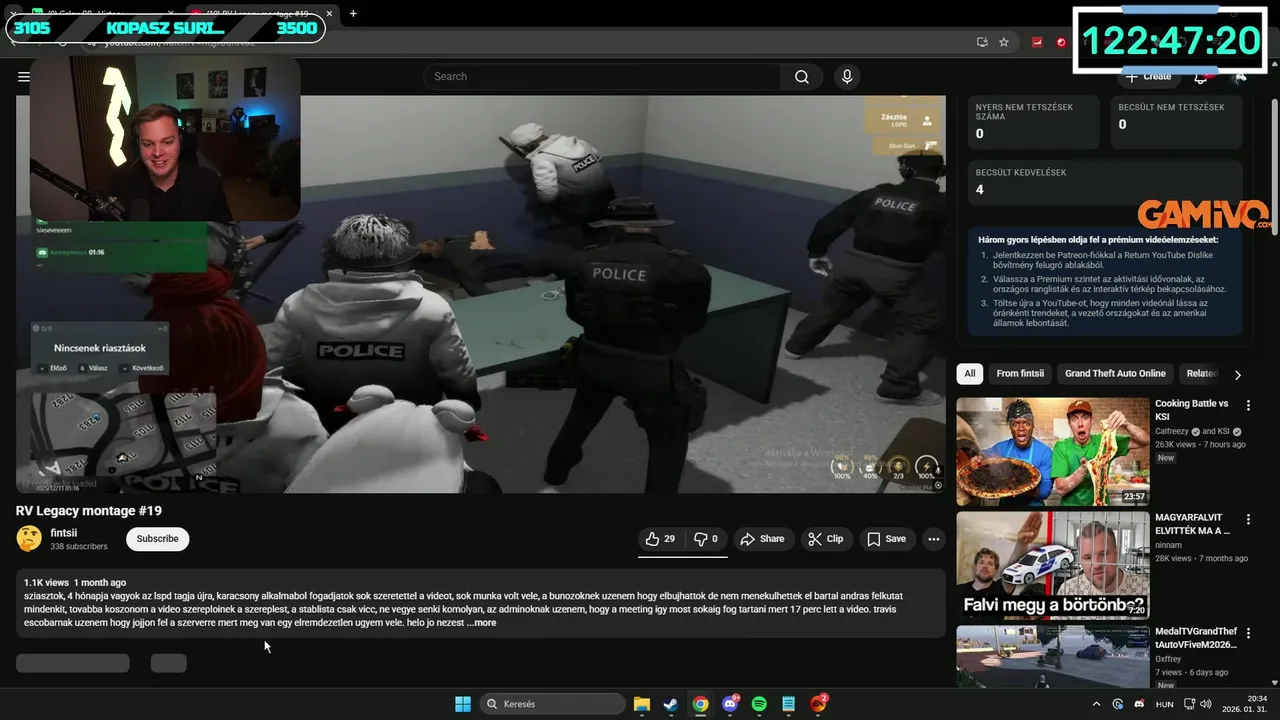Viewport: 1280px width, 720px height.
Task: Open fintsii channel avatar
Action: click(x=29, y=539)
